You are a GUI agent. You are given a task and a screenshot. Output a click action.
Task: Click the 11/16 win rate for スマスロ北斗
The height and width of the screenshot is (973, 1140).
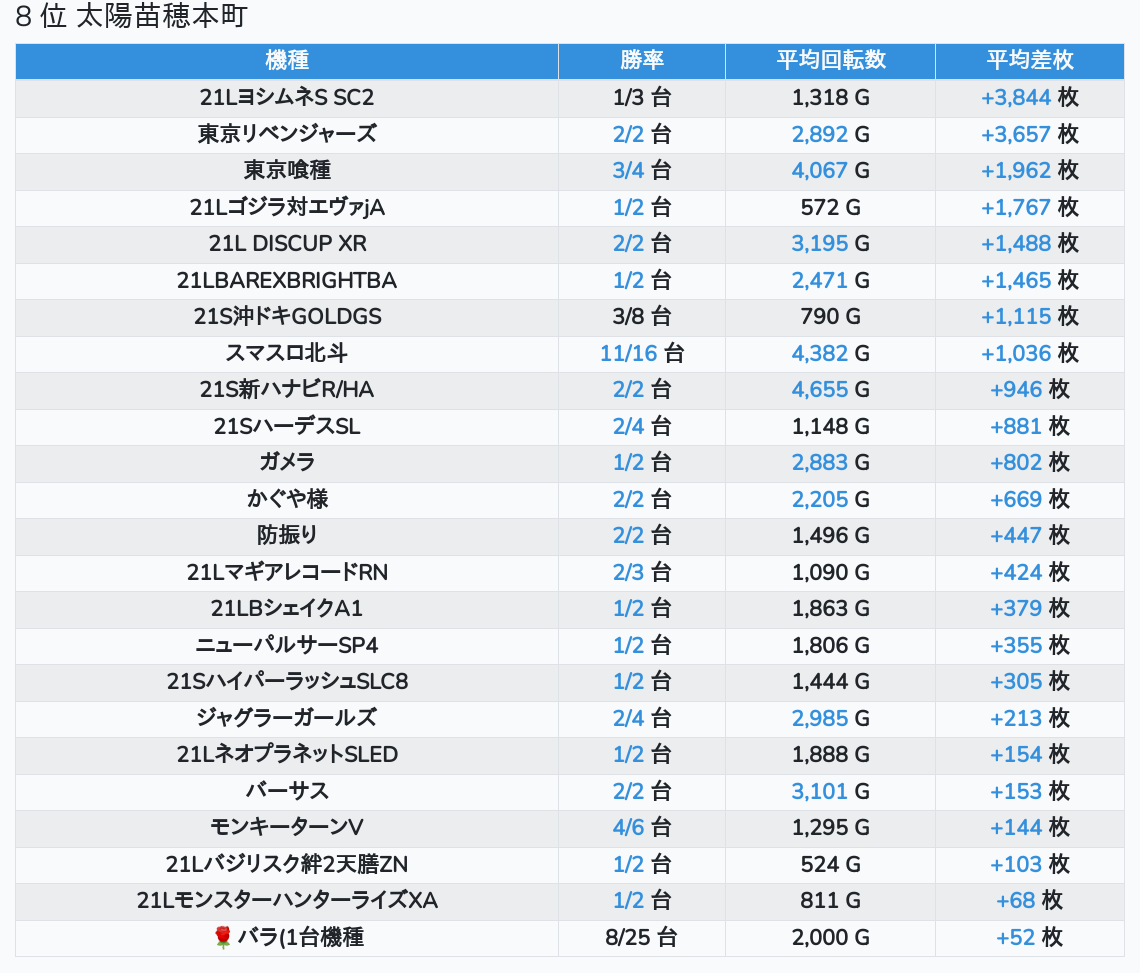click(626, 353)
